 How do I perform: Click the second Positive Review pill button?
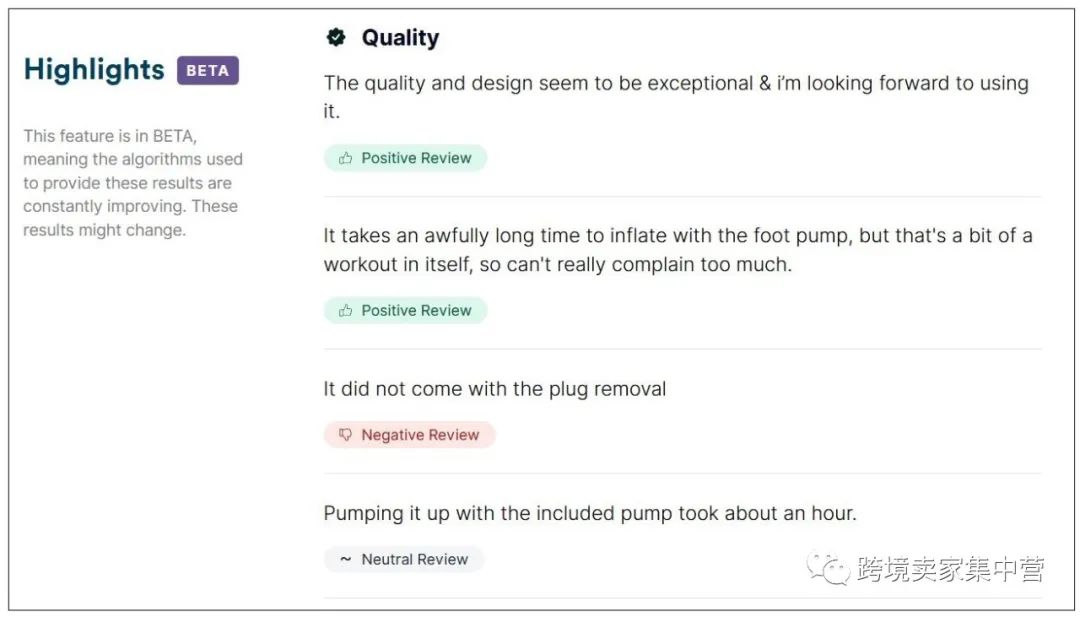[x=405, y=310]
